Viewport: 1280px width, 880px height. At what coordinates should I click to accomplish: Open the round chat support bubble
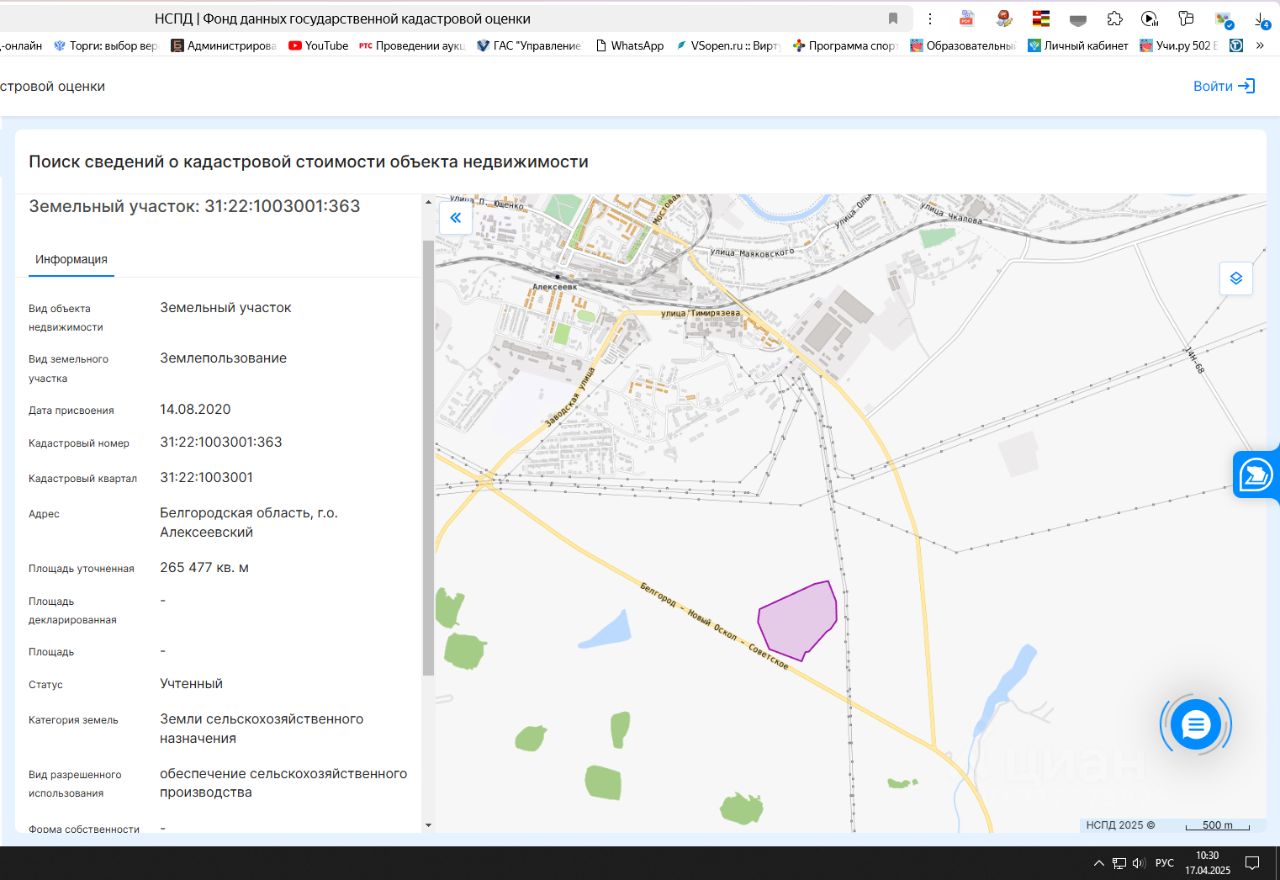[x=1196, y=724]
